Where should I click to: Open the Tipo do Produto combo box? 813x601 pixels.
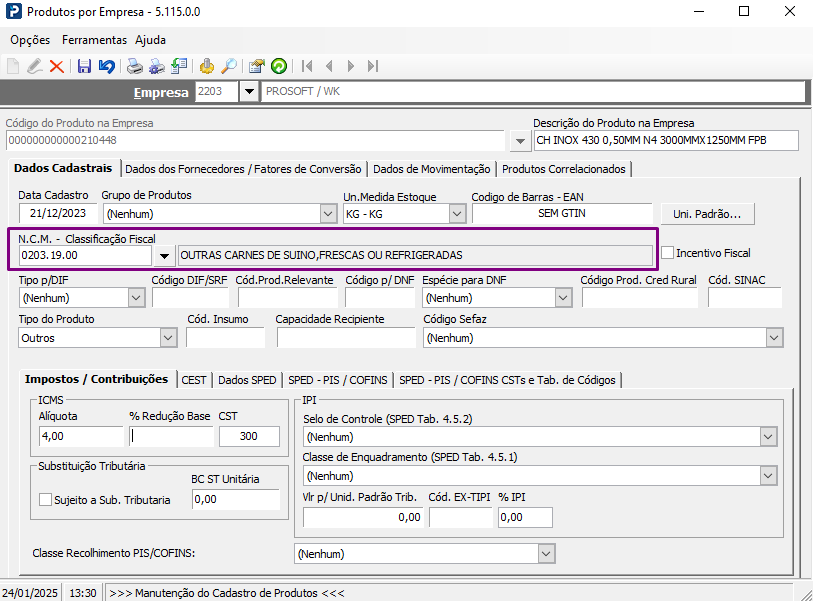click(x=97, y=338)
